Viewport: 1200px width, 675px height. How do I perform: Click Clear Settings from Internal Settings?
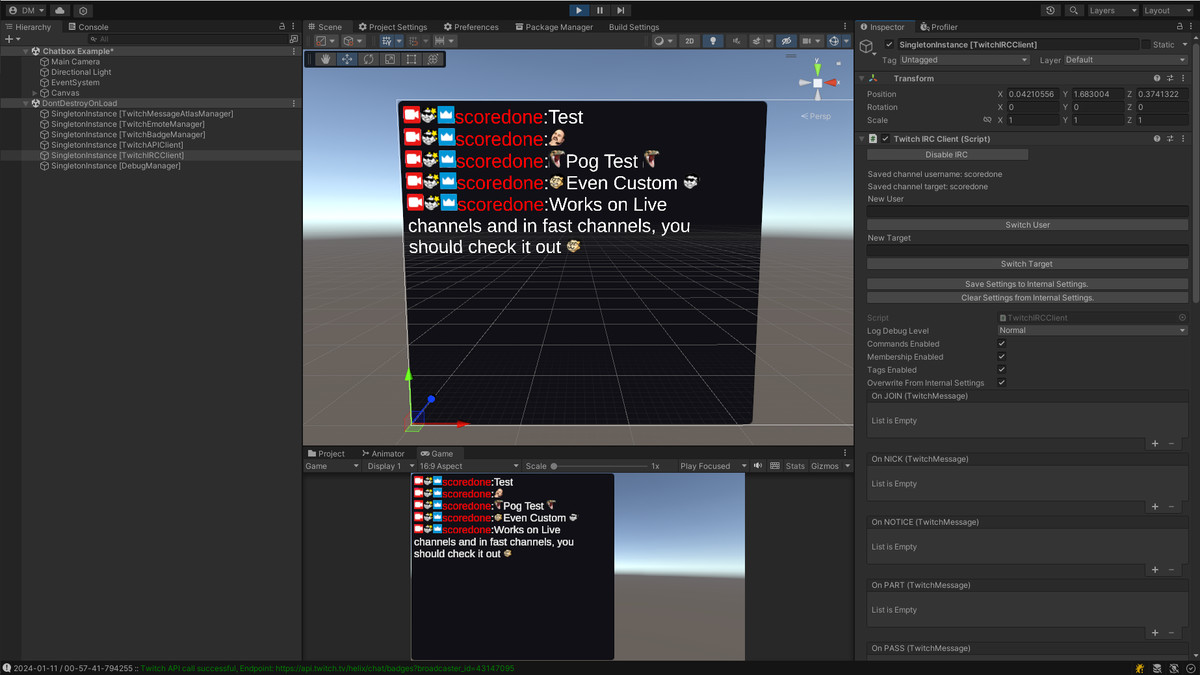click(x=1027, y=298)
